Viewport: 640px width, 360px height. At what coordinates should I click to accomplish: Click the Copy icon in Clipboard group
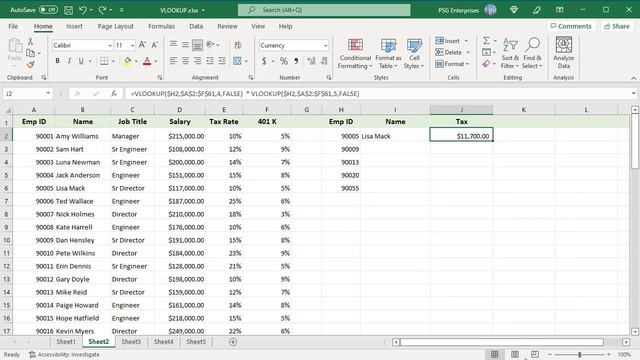(x=30, y=53)
